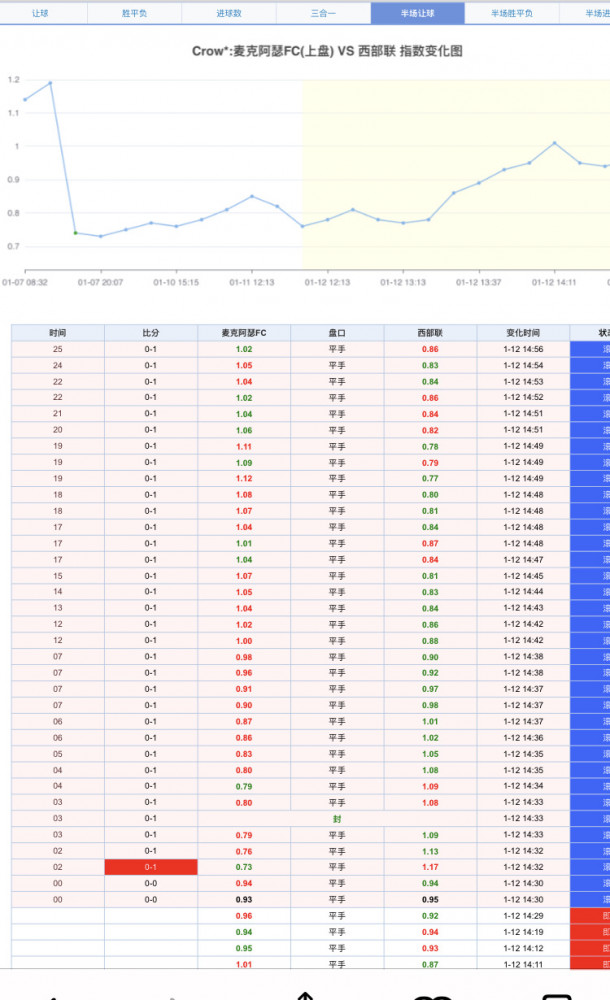Click 麦克阿瑟FC odds value 1.11
This screenshot has height=1000, width=610.
[244, 446]
